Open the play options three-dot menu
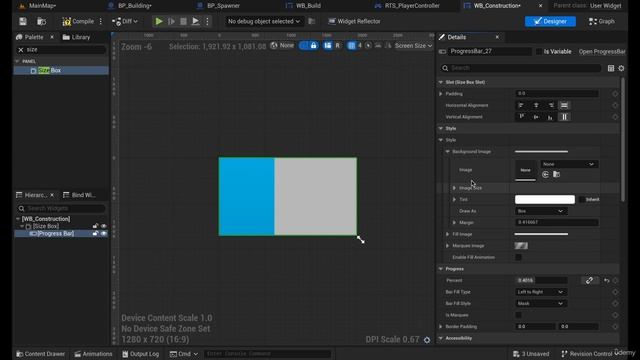 coord(207,21)
